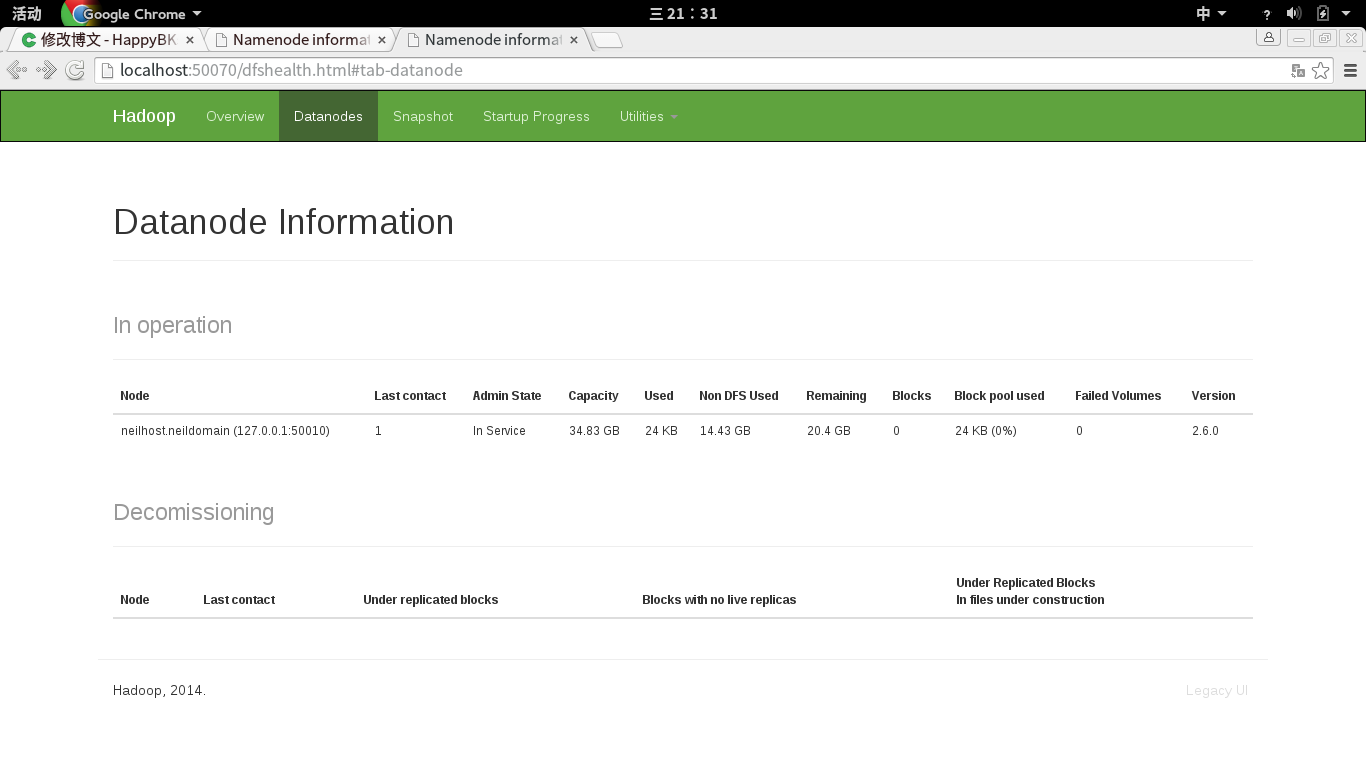
Task: Expand the Utilities dropdown
Action: (649, 116)
